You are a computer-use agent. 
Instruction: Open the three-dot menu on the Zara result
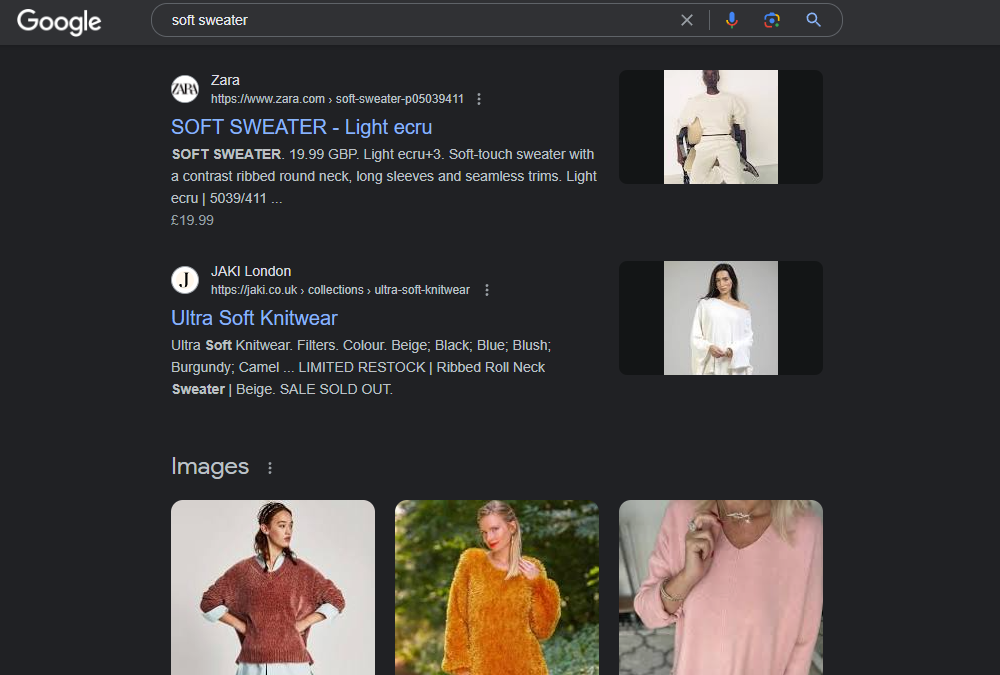[x=479, y=99]
